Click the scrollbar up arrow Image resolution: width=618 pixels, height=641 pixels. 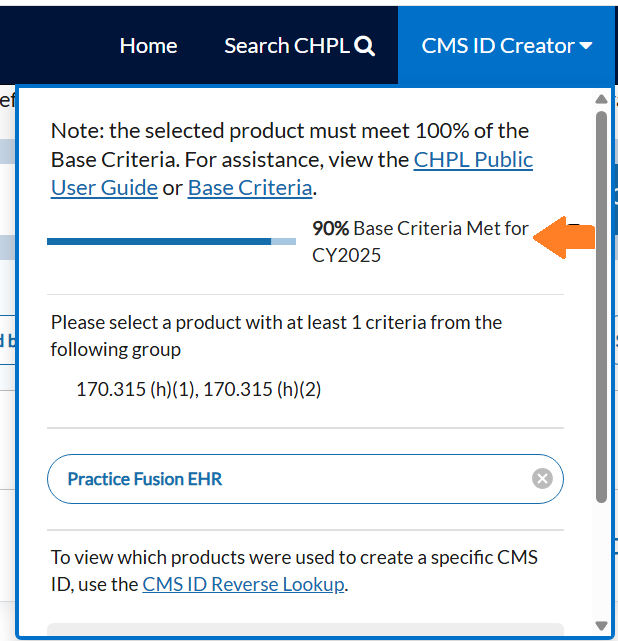pos(601,99)
